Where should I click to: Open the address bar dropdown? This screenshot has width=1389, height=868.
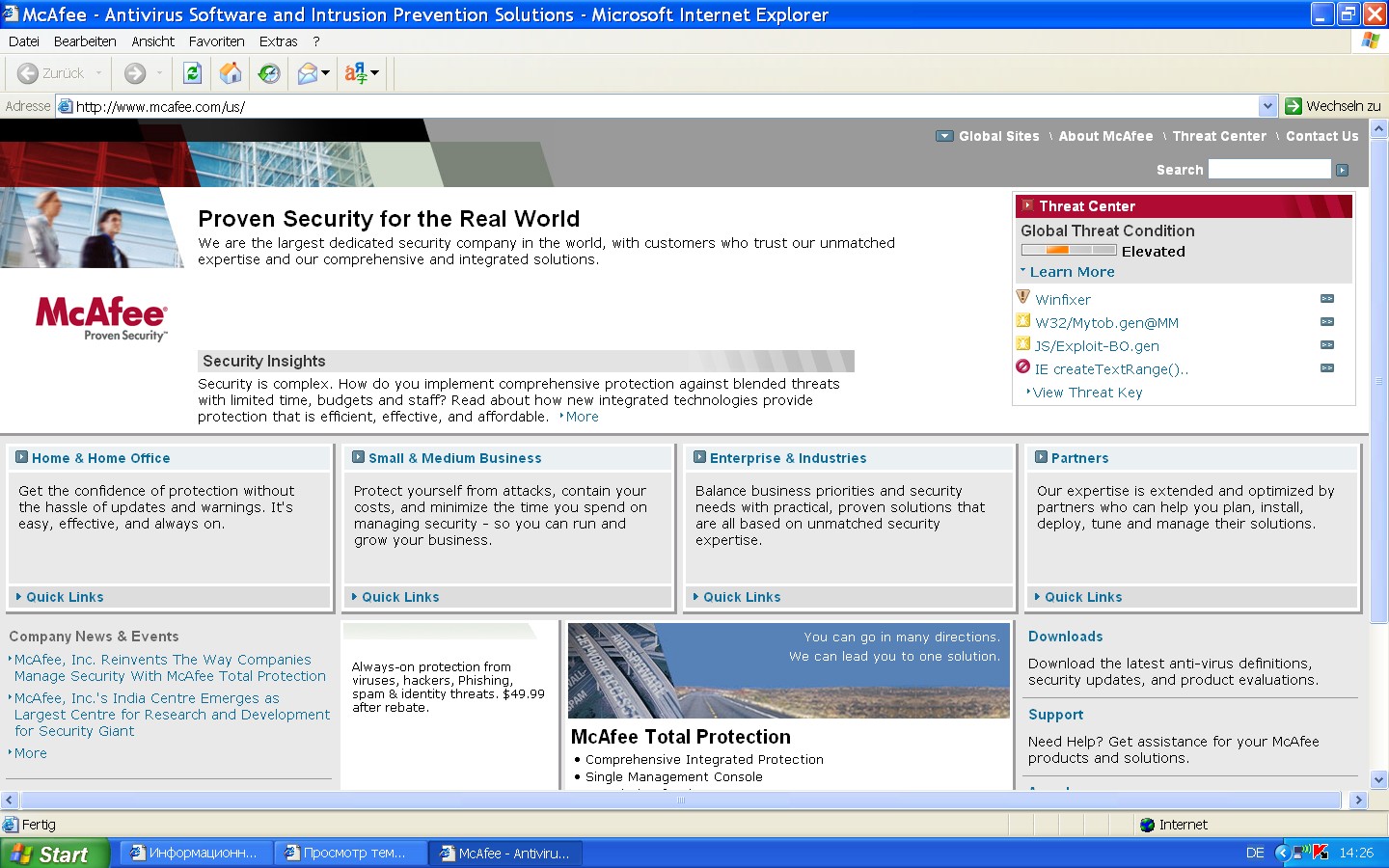[1267, 106]
